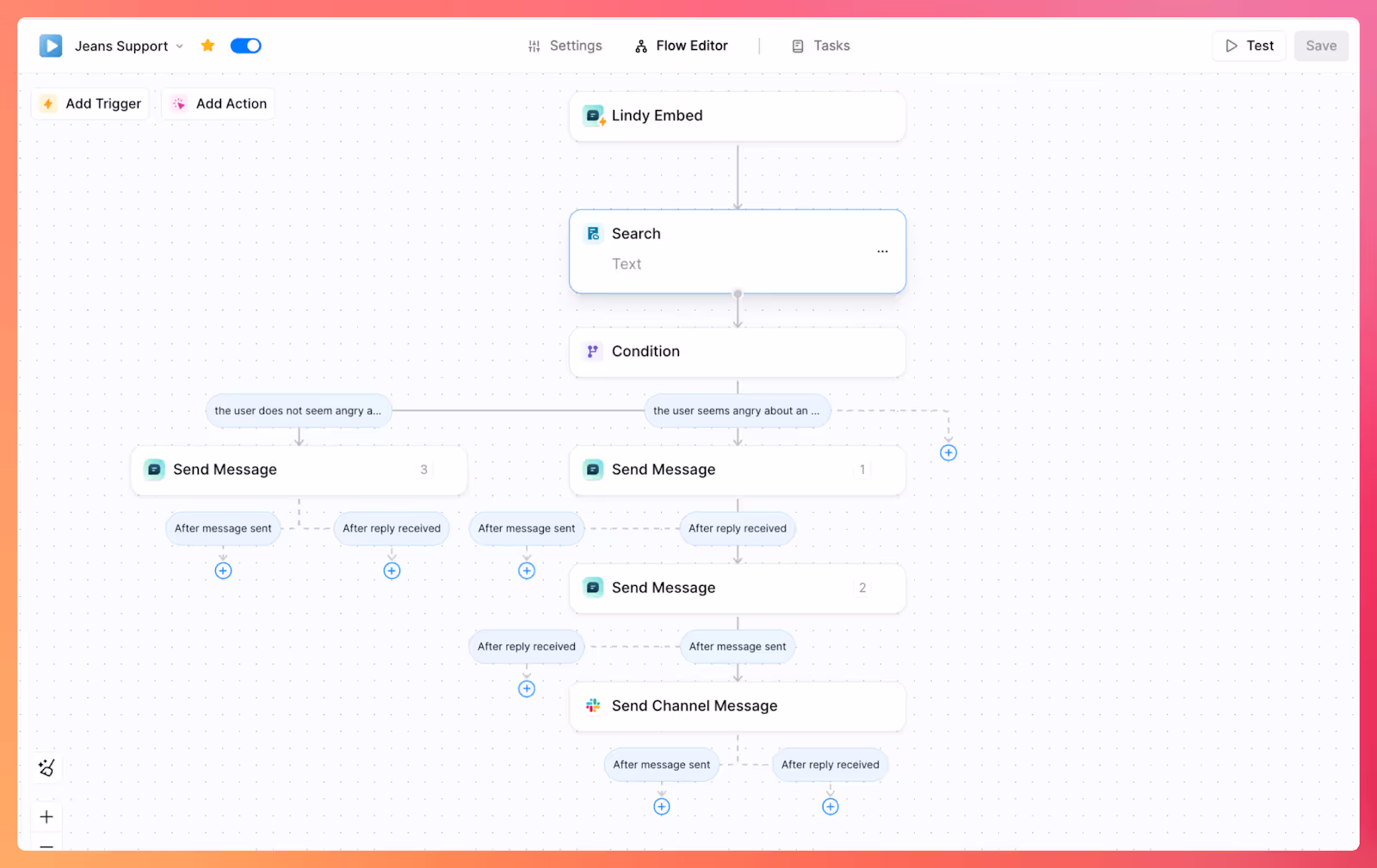Select the 'user does not seem angry' condition
1377x868 pixels.
point(299,410)
